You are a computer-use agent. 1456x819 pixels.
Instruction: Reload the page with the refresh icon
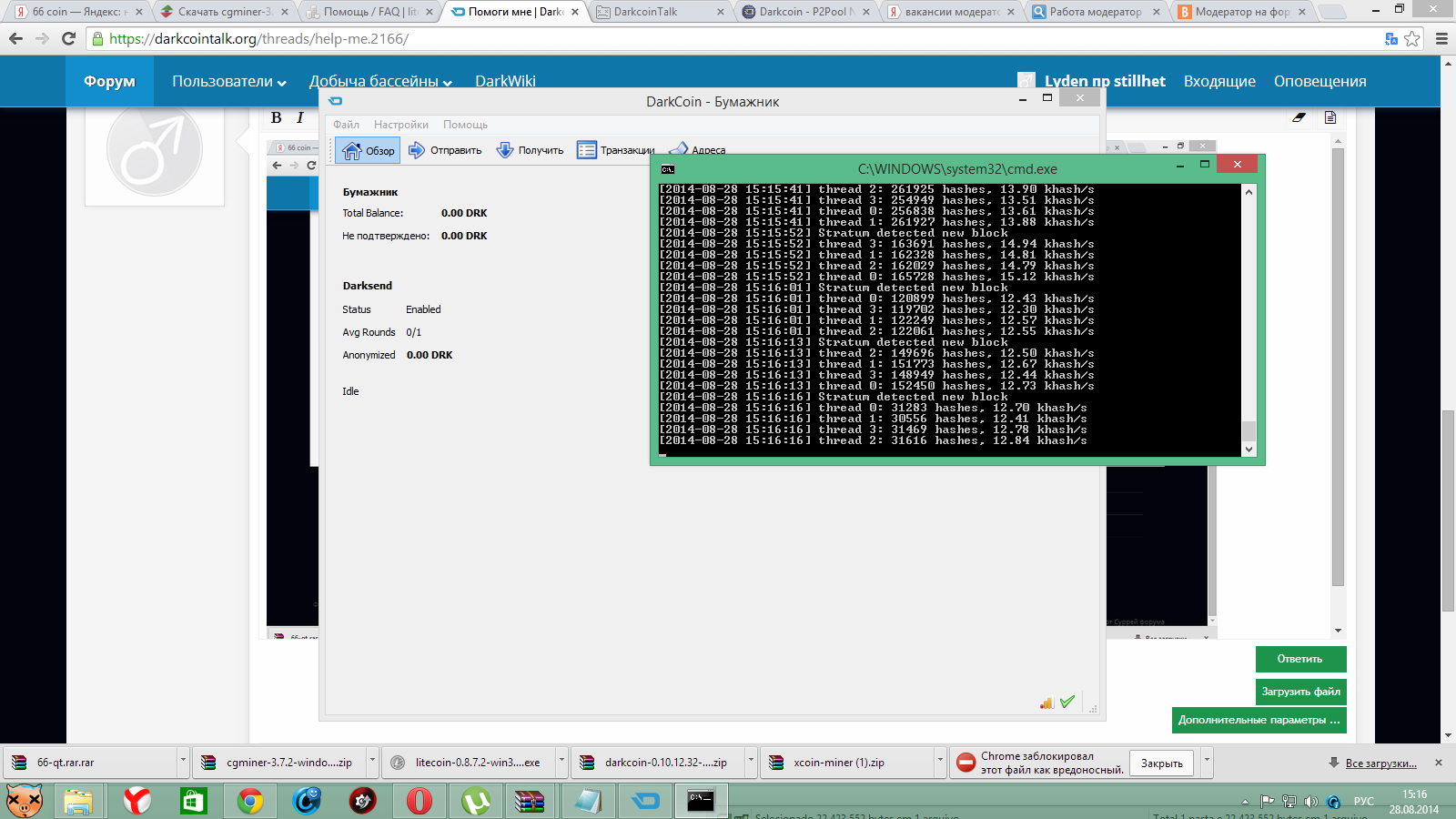[x=68, y=39]
